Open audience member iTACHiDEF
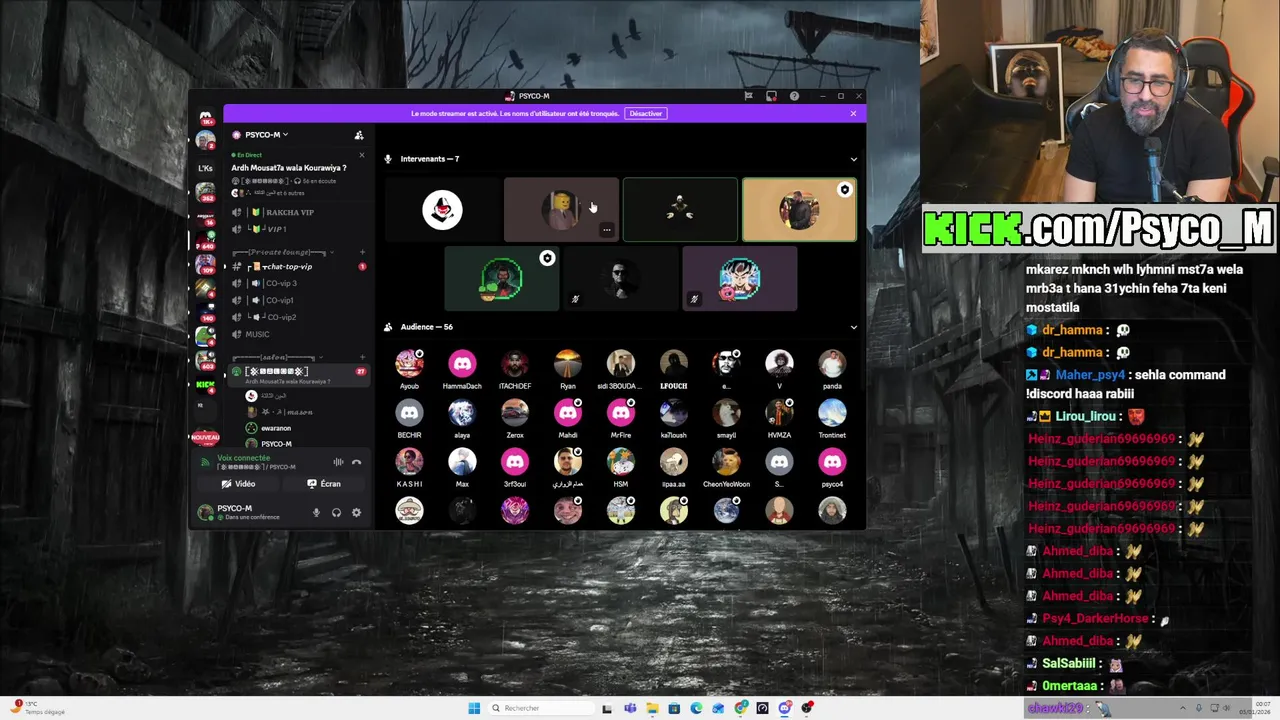This screenshot has height=720, width=1280. (515, 368)
